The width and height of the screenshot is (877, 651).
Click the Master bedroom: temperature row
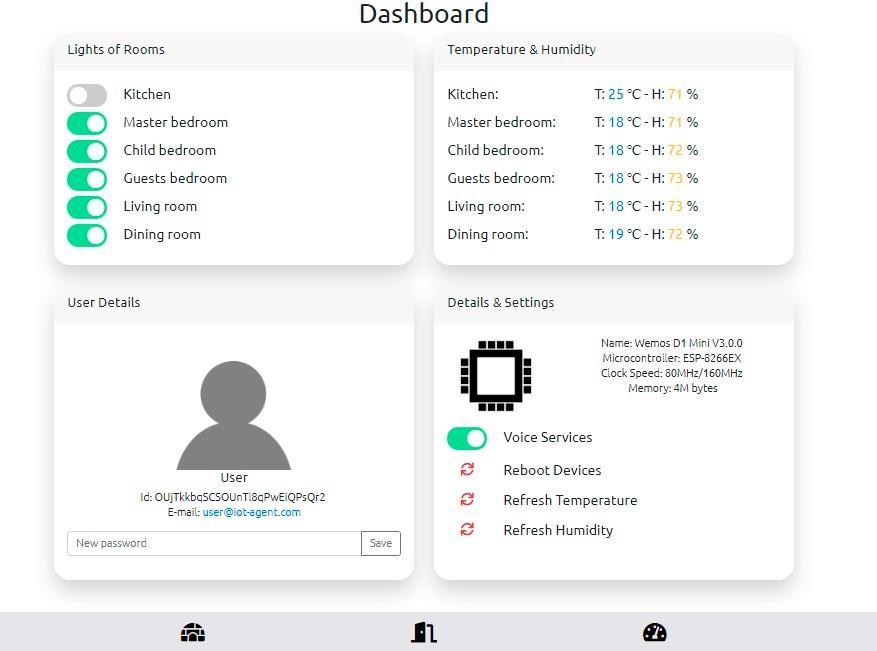point(573,122)
